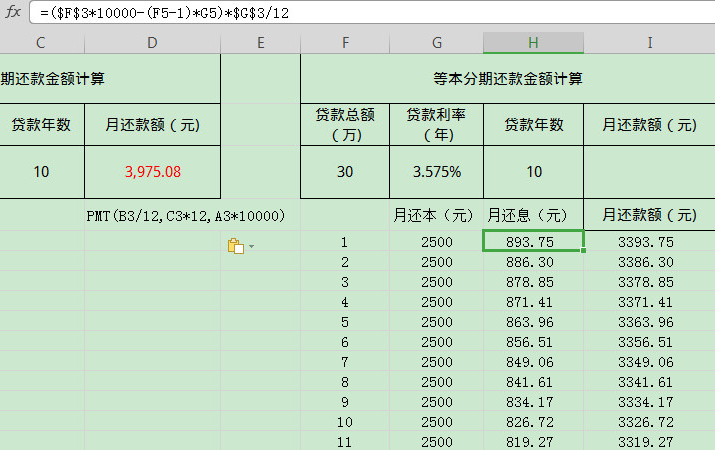Select column D header
This screenshot has height=450, width=715.
[x=152, y=43]
